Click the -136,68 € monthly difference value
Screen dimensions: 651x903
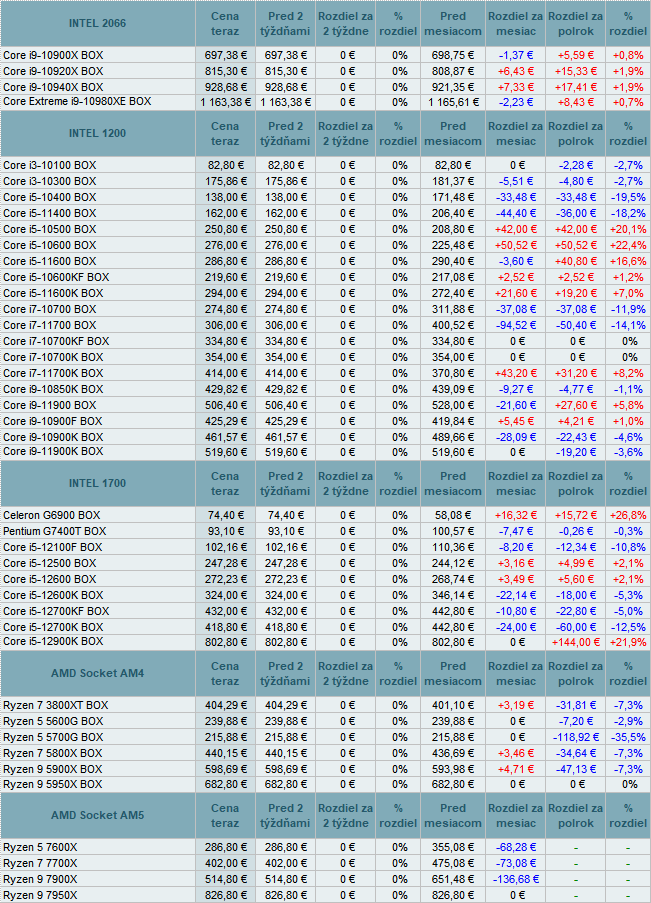516,880
